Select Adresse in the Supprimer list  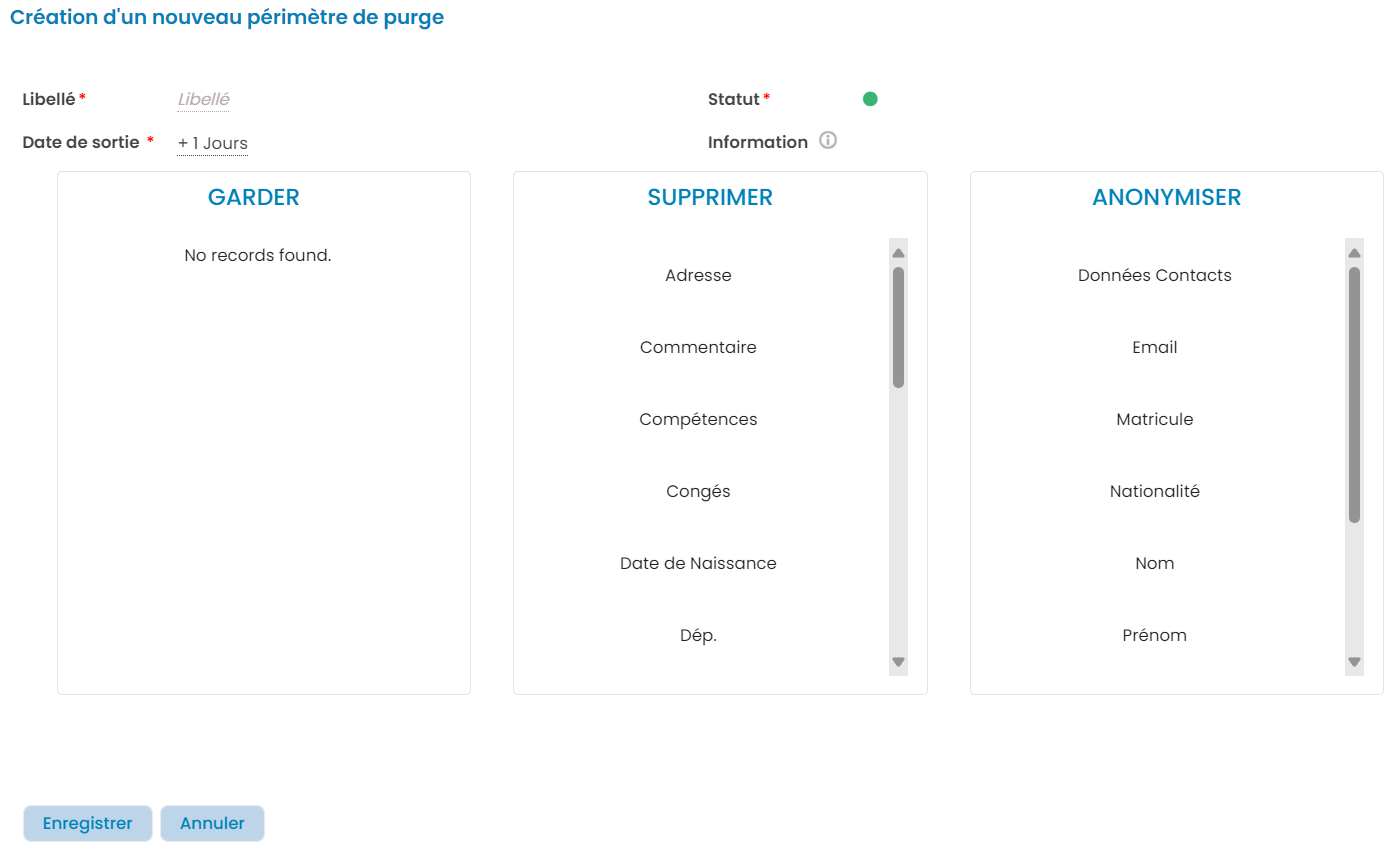pos(698,275)
